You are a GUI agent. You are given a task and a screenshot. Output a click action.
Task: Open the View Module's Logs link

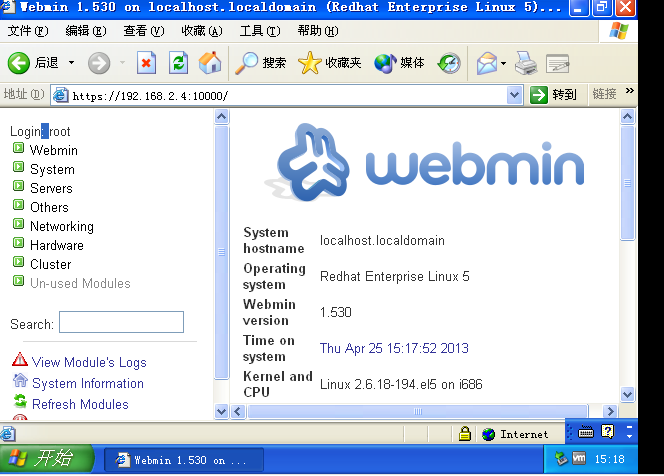[89, 363]
